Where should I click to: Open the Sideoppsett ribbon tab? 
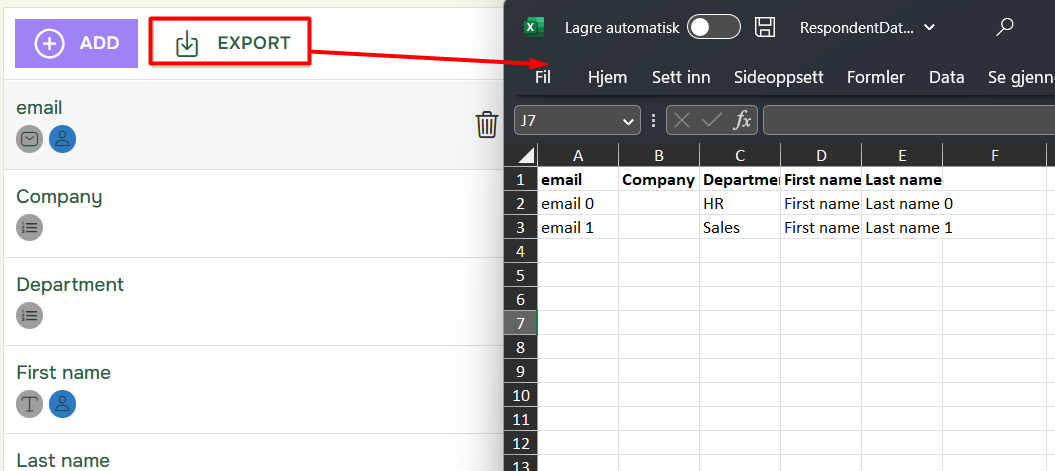pyautogui.click(x=778, y=77)
